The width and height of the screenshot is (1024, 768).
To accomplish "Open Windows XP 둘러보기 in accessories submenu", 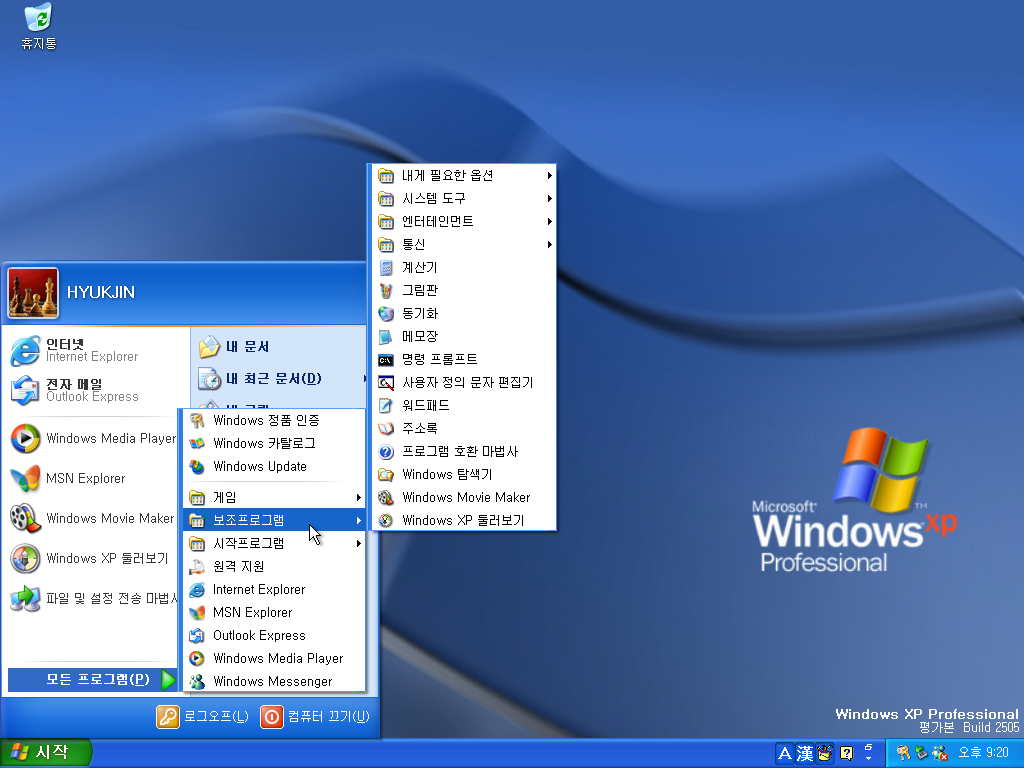I will pyautogui.click(x=464, y=520).
